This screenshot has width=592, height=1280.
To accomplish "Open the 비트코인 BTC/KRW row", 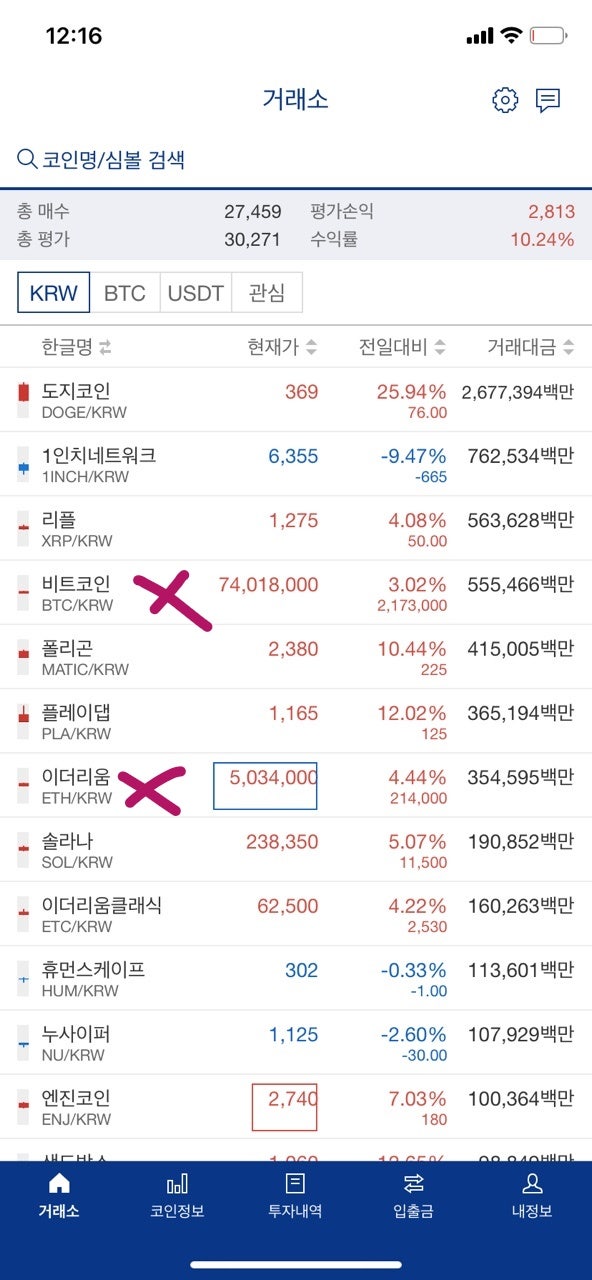I will pos(296,592).
